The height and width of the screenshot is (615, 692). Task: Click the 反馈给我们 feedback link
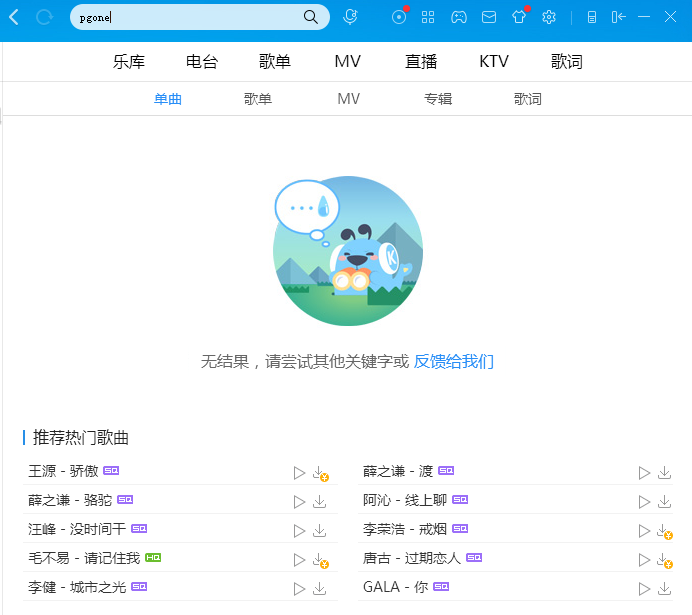pos(453,361)
